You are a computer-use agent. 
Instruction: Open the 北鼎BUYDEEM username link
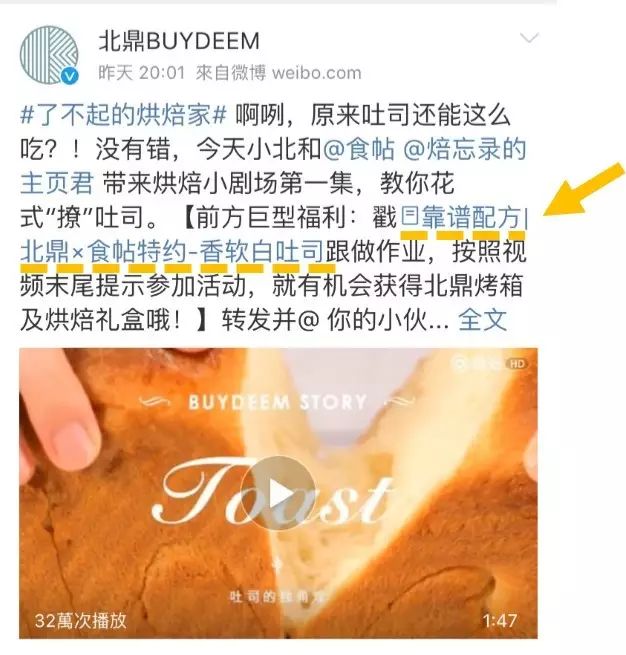pos(179,41)
